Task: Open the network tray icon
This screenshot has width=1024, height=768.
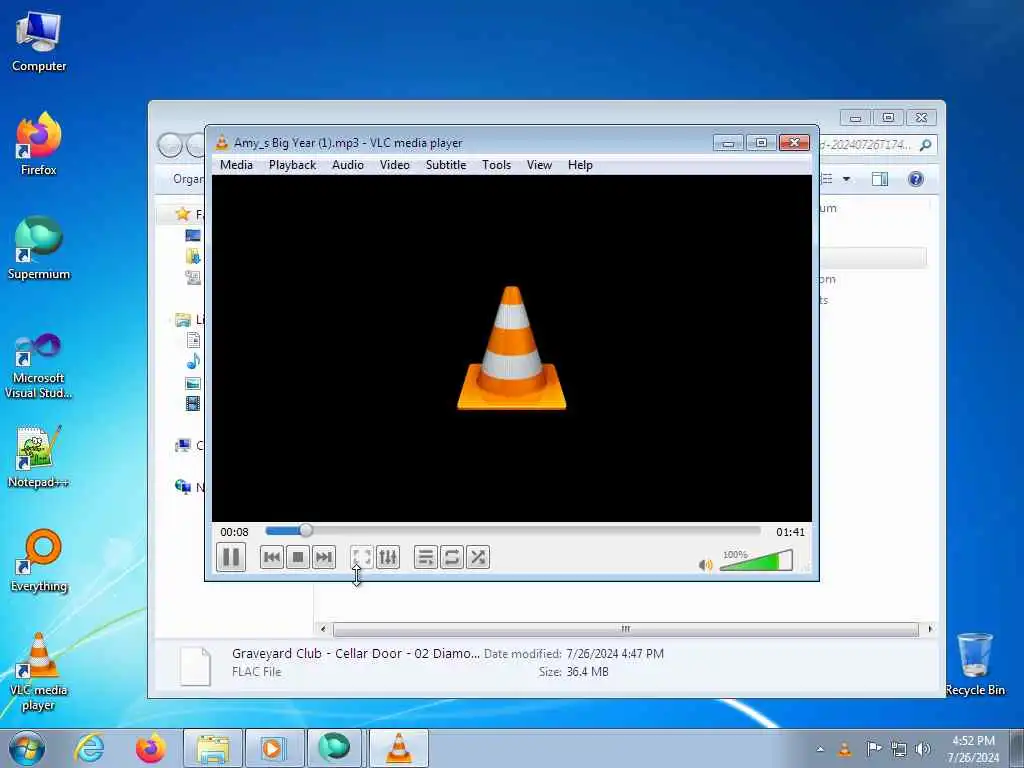Action: [899, 749]
